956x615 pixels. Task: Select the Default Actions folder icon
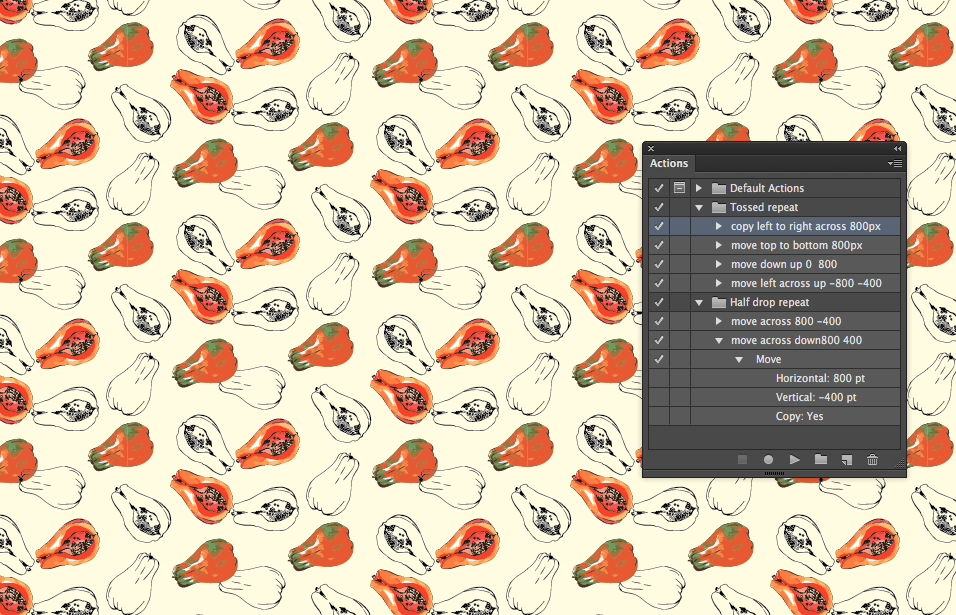(719, 188)
